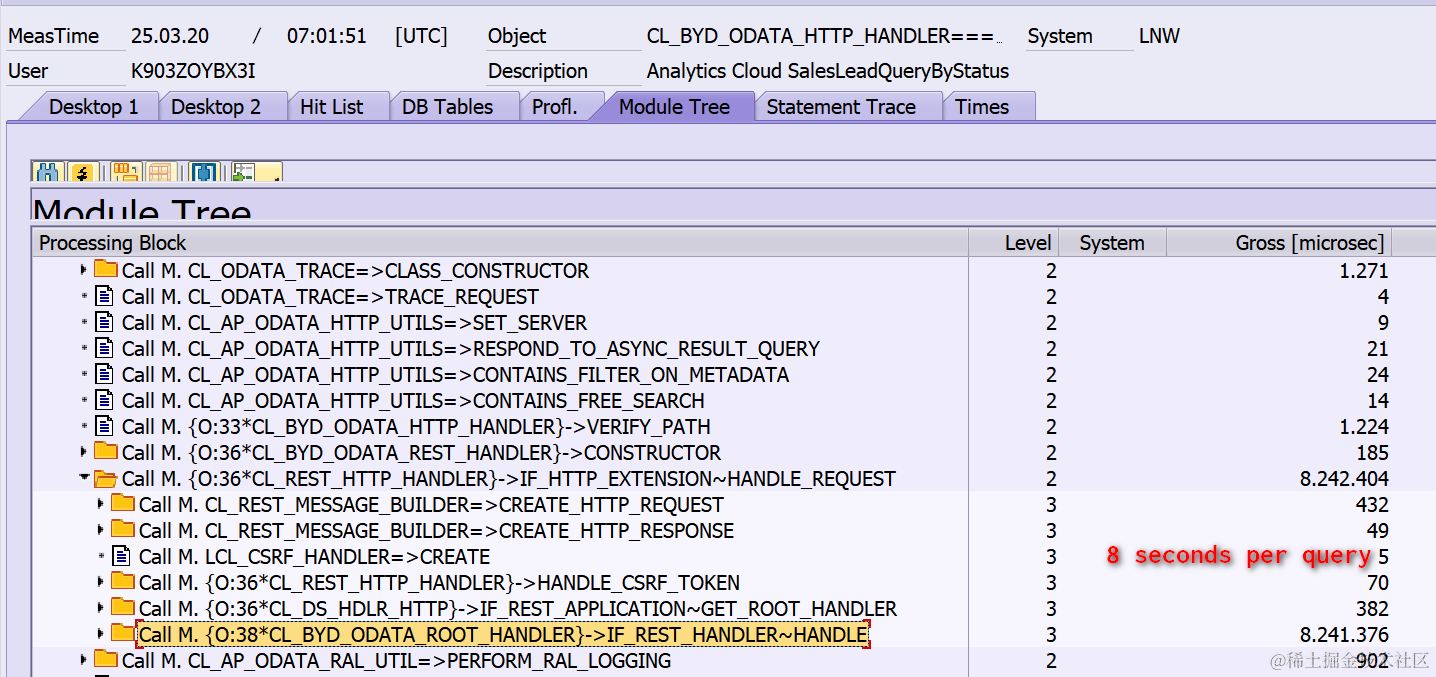Viewport: 1436px width, 677px height.
Task: Click the blue display-source toolbar icon
Action: [204, 173]
